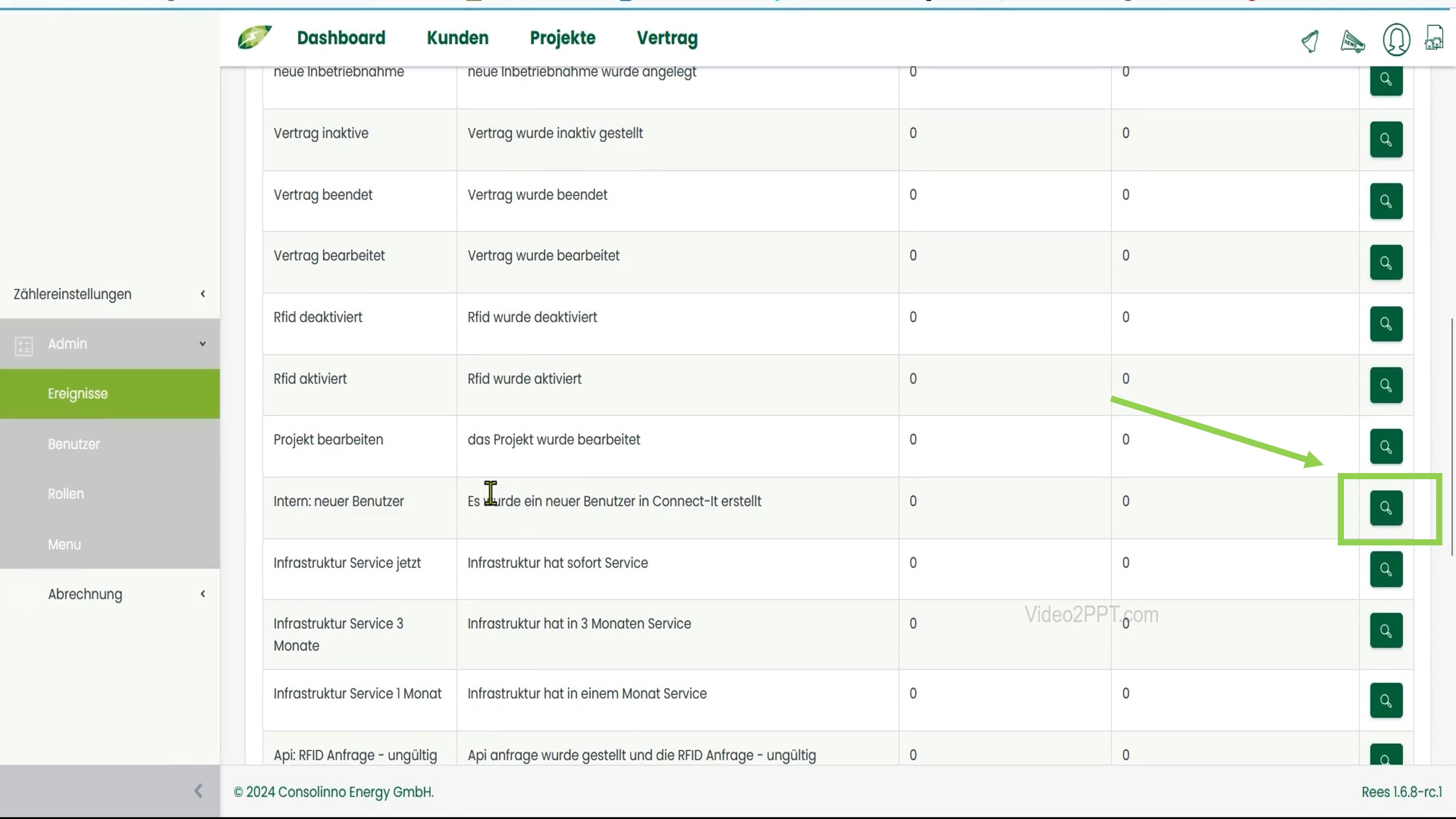Click magnifier button for Rfid aktiviert row
This screenshot has height=819, width=1456.
[1386, 386]
